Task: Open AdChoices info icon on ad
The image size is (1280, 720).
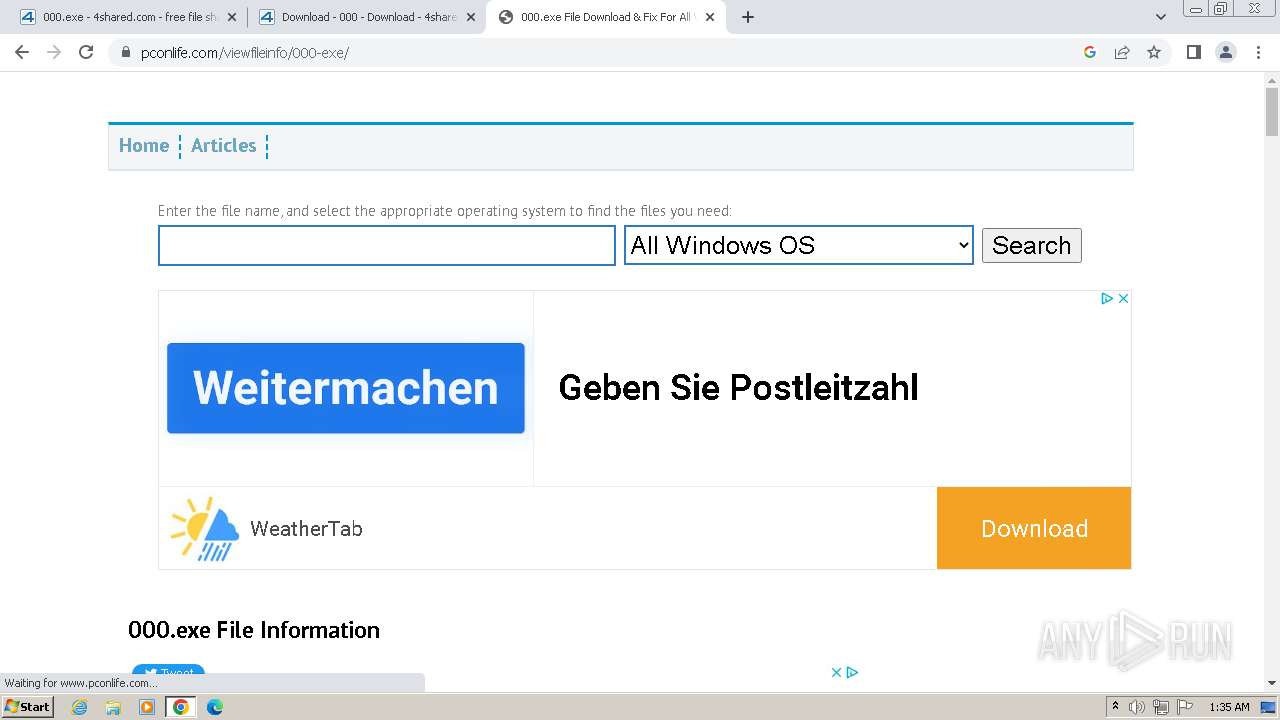Action: pyautogui.click(x=1107, y=298)
